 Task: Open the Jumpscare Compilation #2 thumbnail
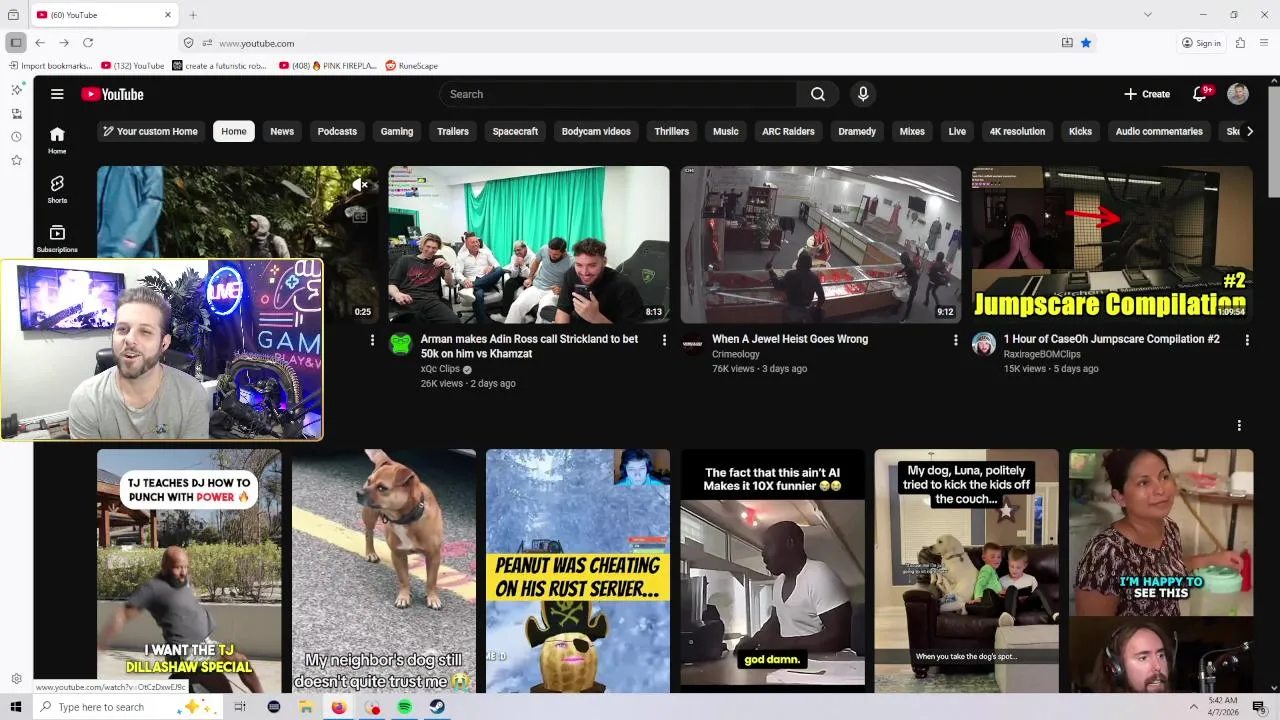1112,244
